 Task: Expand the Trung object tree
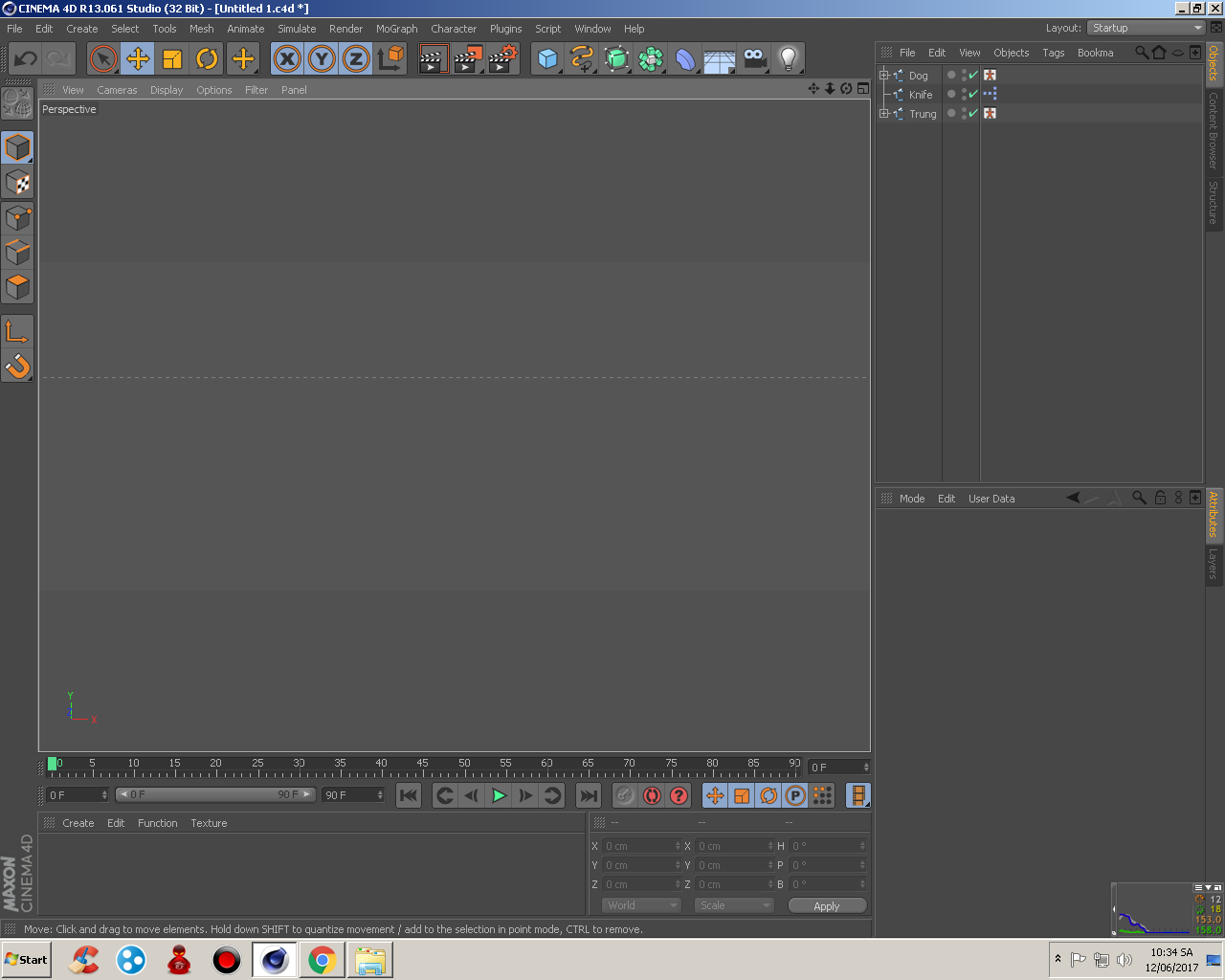pyautogui.click(x=884, y=113)
